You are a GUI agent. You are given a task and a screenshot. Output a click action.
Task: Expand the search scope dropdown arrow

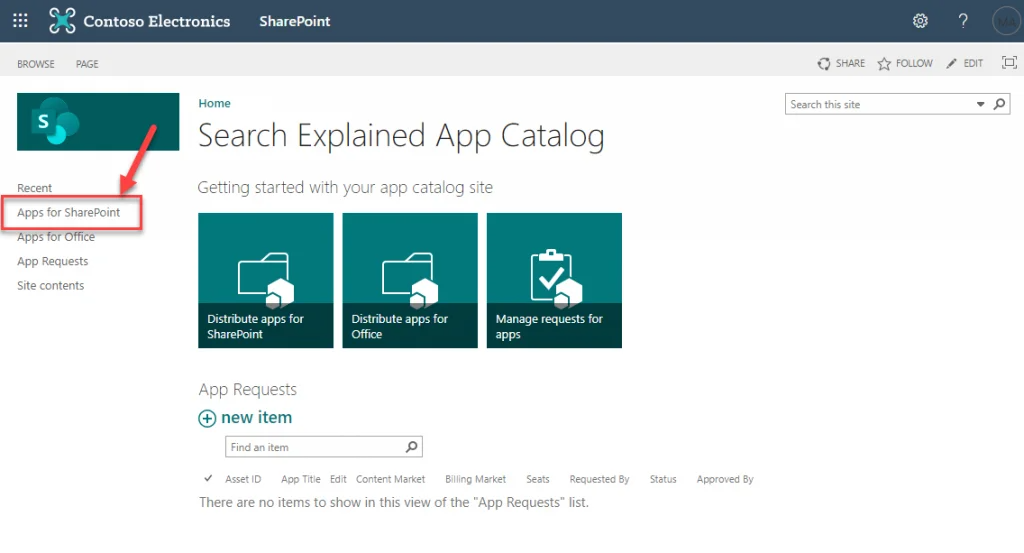point(980,104)
